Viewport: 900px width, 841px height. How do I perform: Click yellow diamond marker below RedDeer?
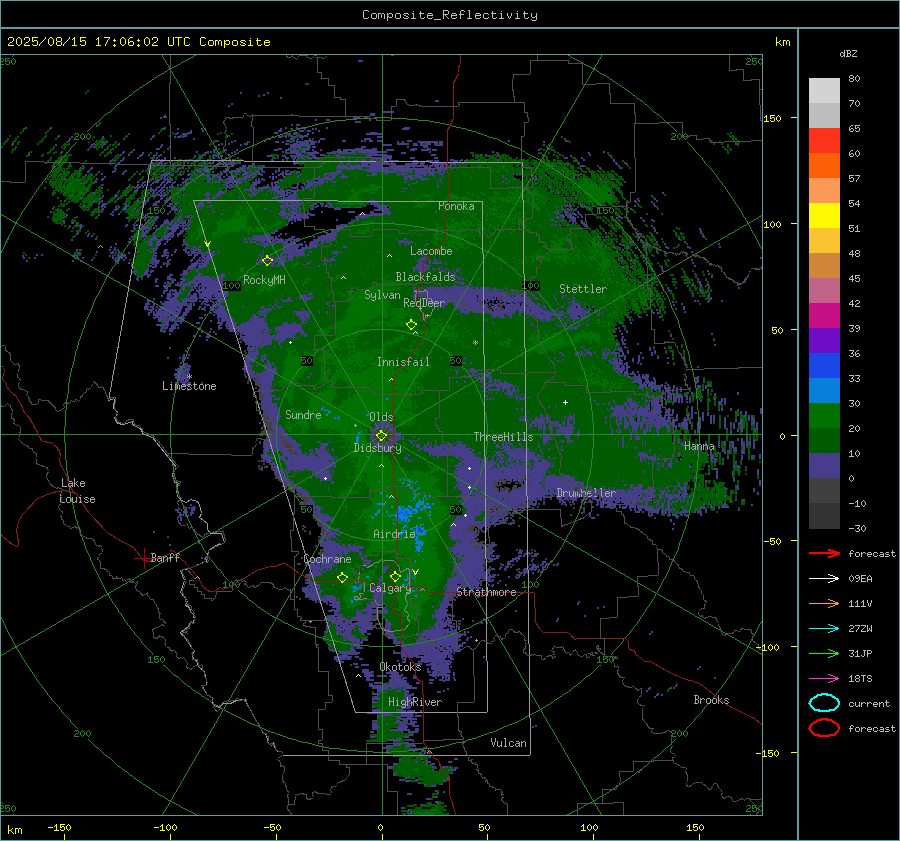(x=411, y=324)
